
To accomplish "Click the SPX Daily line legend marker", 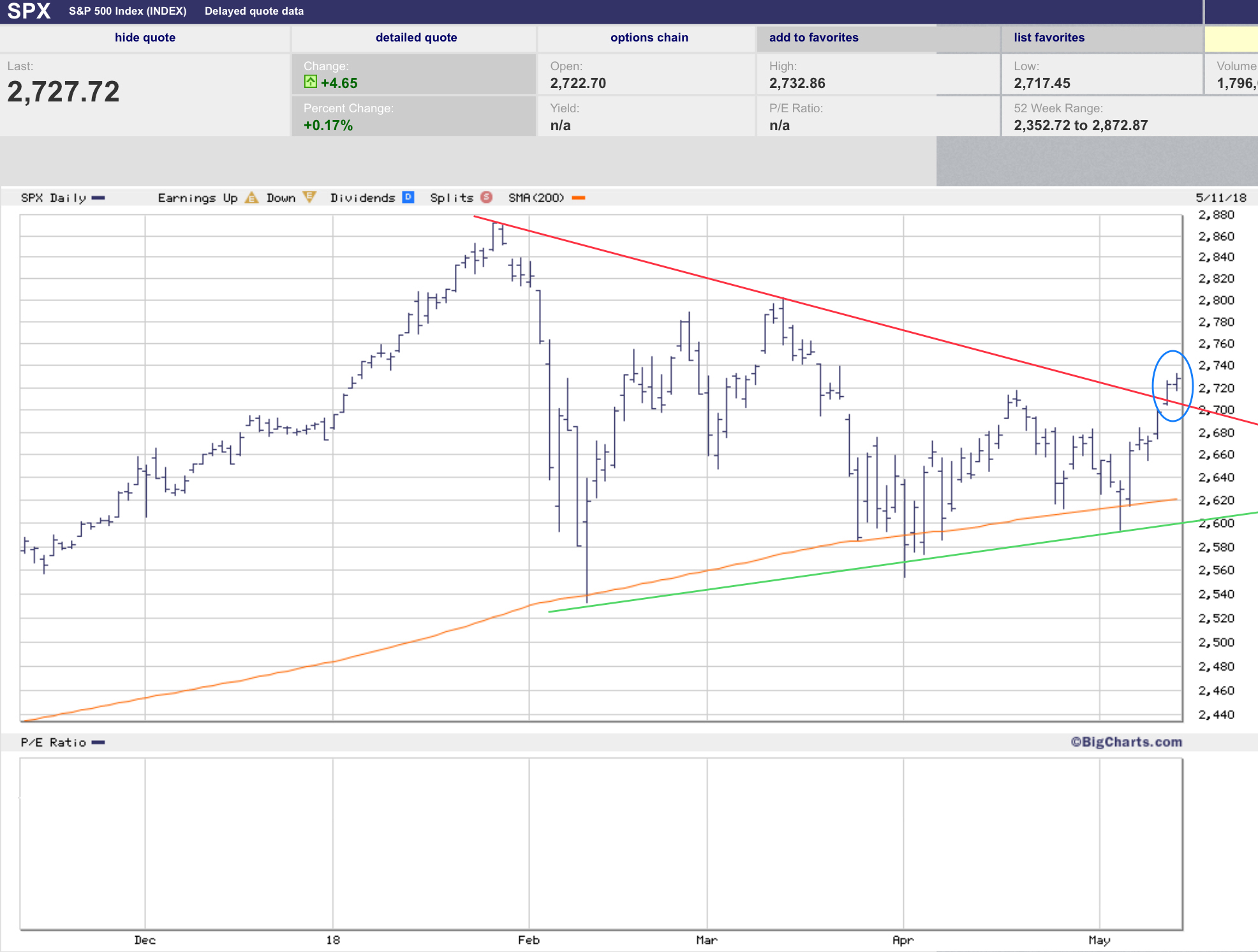I will point(98,198).
